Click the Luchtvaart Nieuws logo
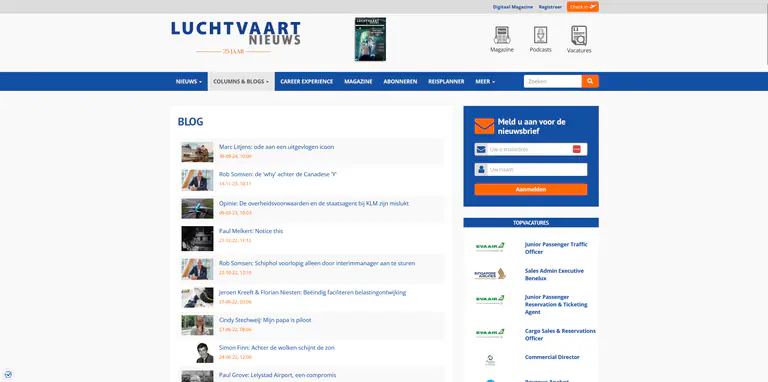768x382 pixels. [236, 37]
